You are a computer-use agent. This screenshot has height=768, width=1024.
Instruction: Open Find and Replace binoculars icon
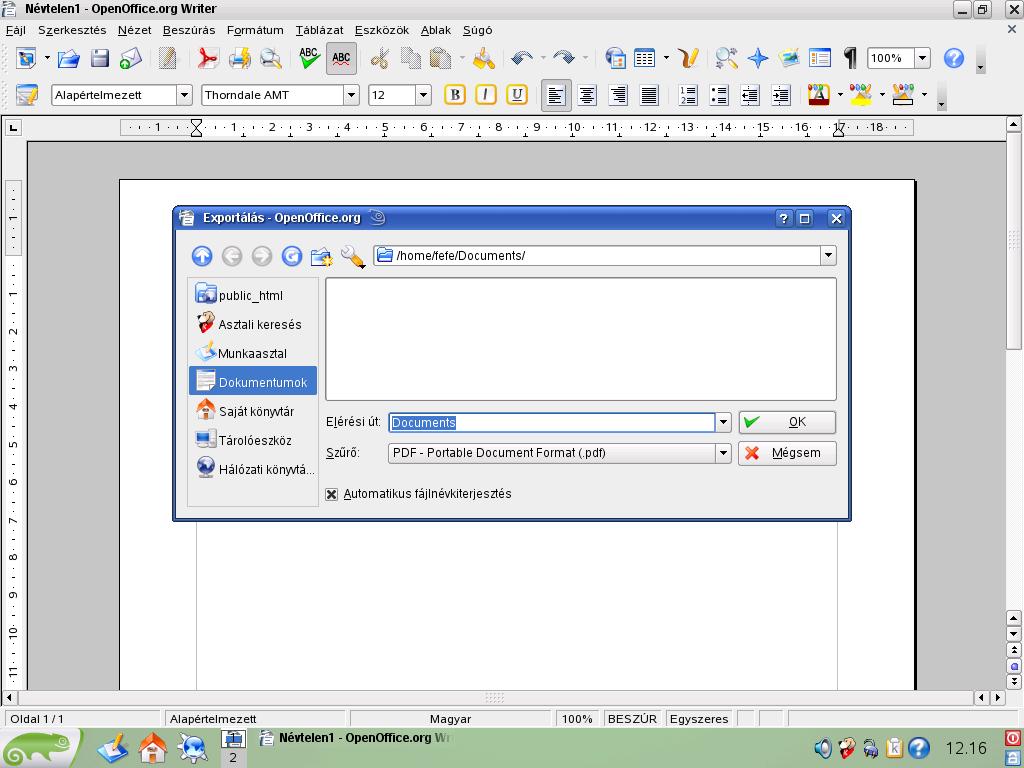(726, 58)
